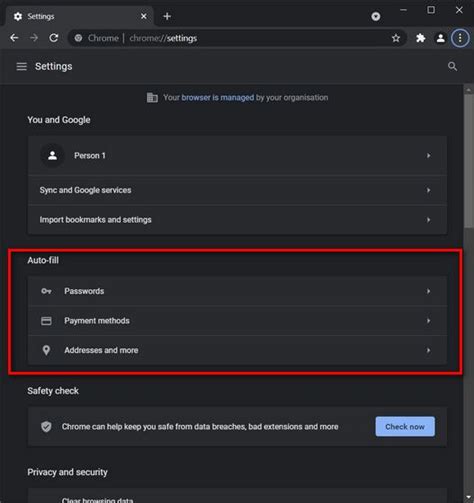Viewport: 474px width, 503px height.
Task: Open Payment methods settings
Action: click(237, 321)
